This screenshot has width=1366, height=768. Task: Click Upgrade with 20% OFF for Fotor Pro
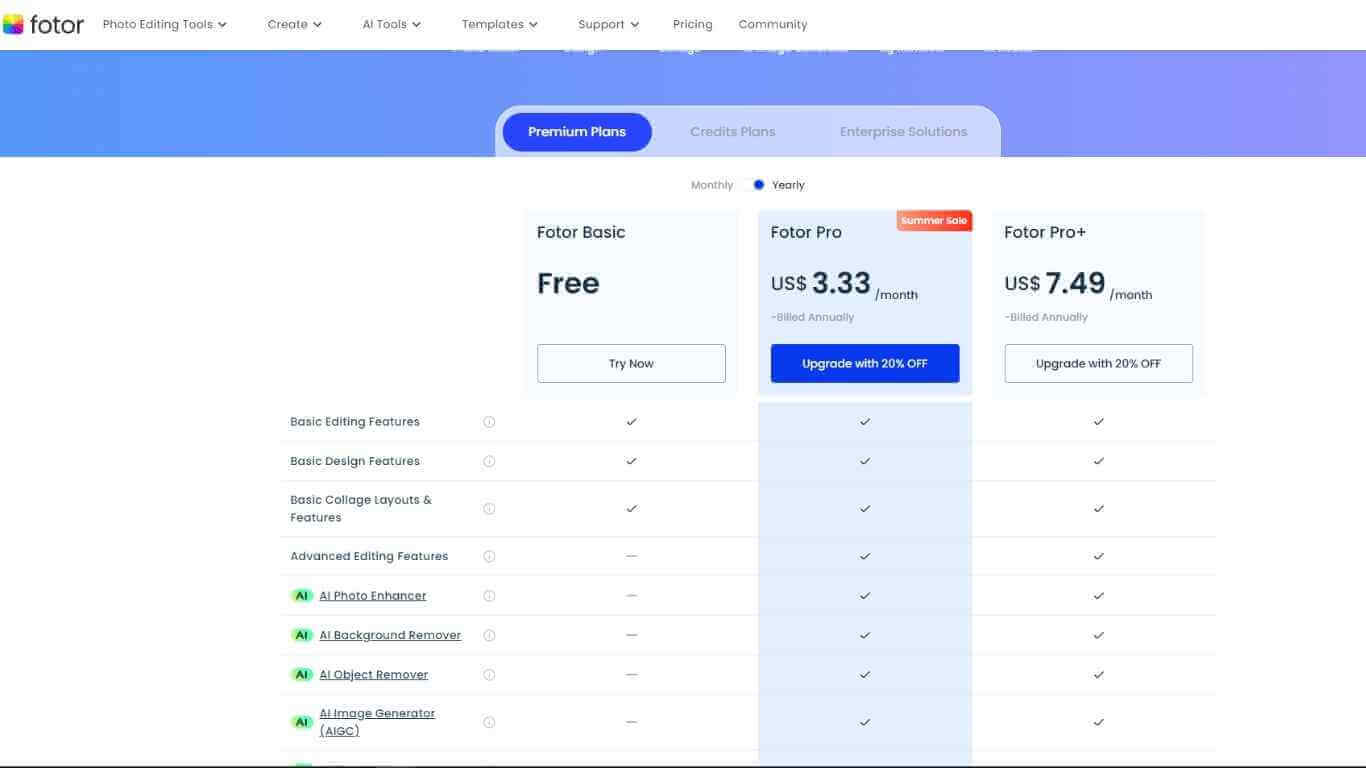865,364
